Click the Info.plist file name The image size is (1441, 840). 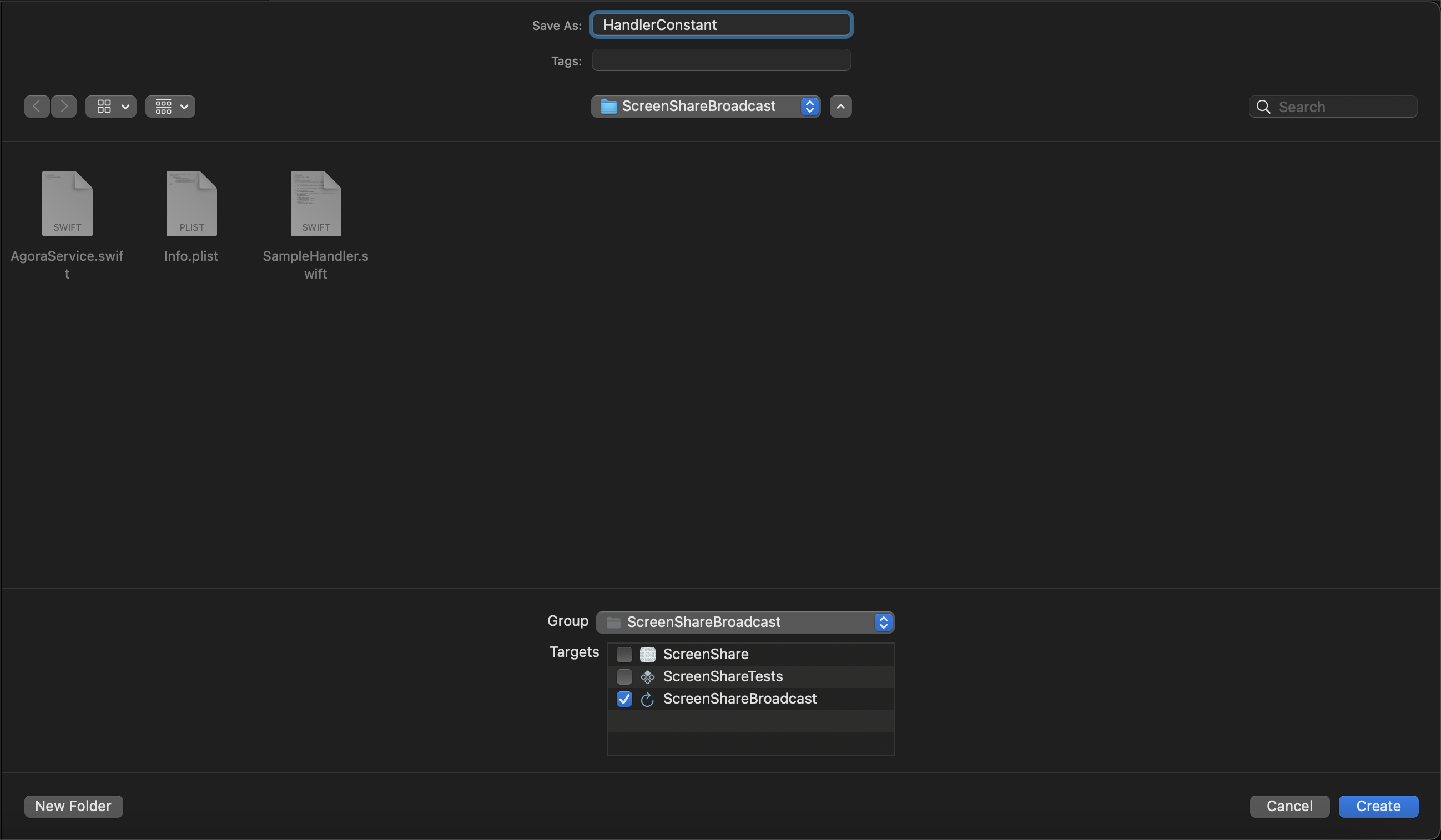(x=192, y=256)
